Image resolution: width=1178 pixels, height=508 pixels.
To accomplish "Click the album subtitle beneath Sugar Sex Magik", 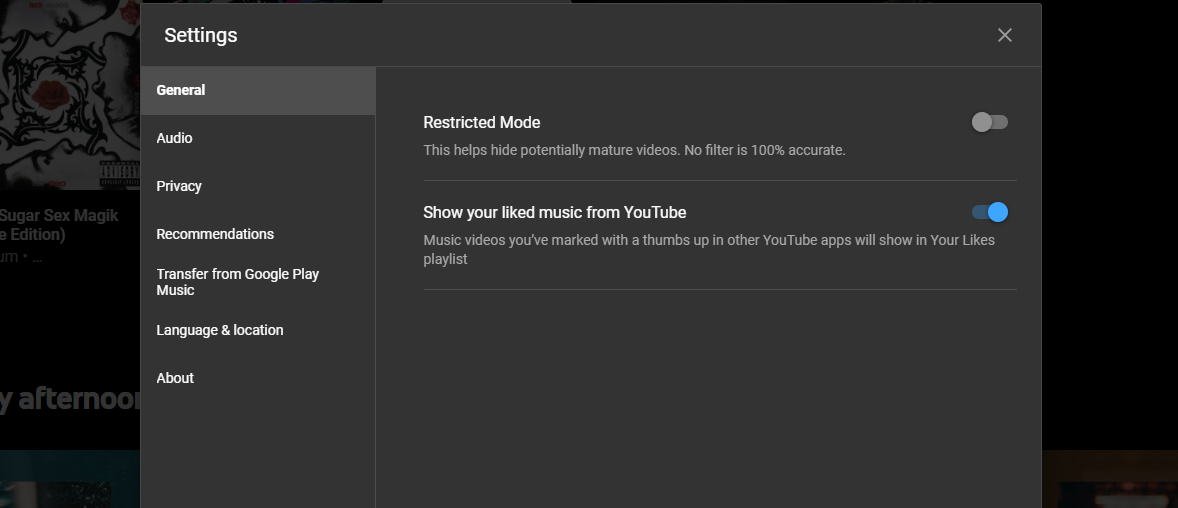I will pyautogui.click(x=22, y=257).
